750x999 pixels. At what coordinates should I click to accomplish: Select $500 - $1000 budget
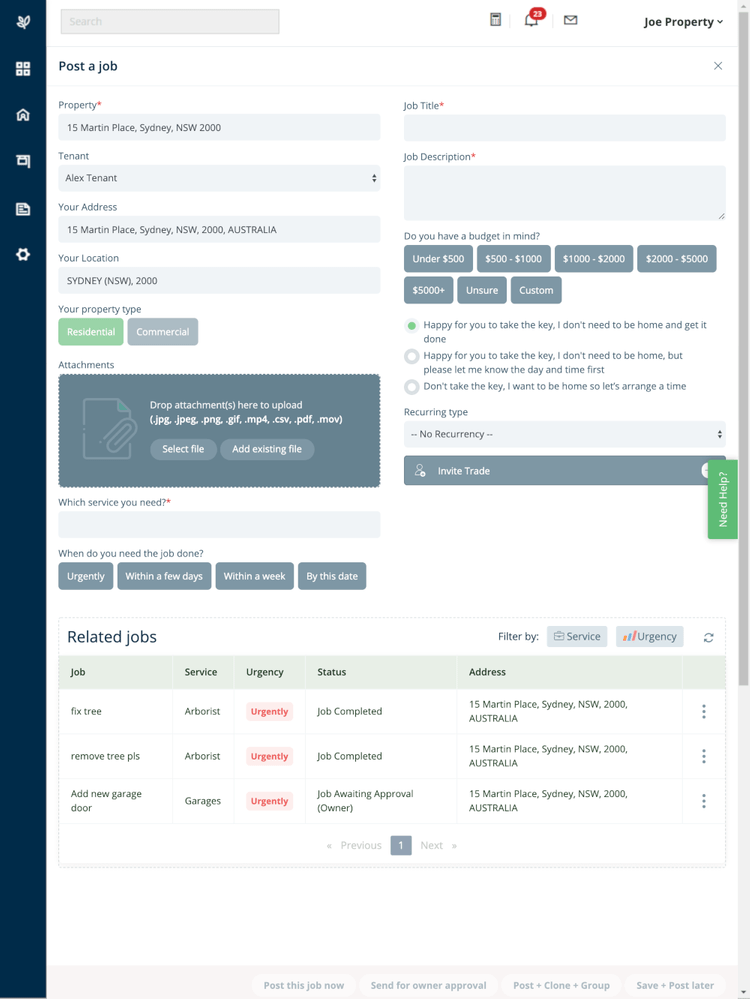click(514, 259)
